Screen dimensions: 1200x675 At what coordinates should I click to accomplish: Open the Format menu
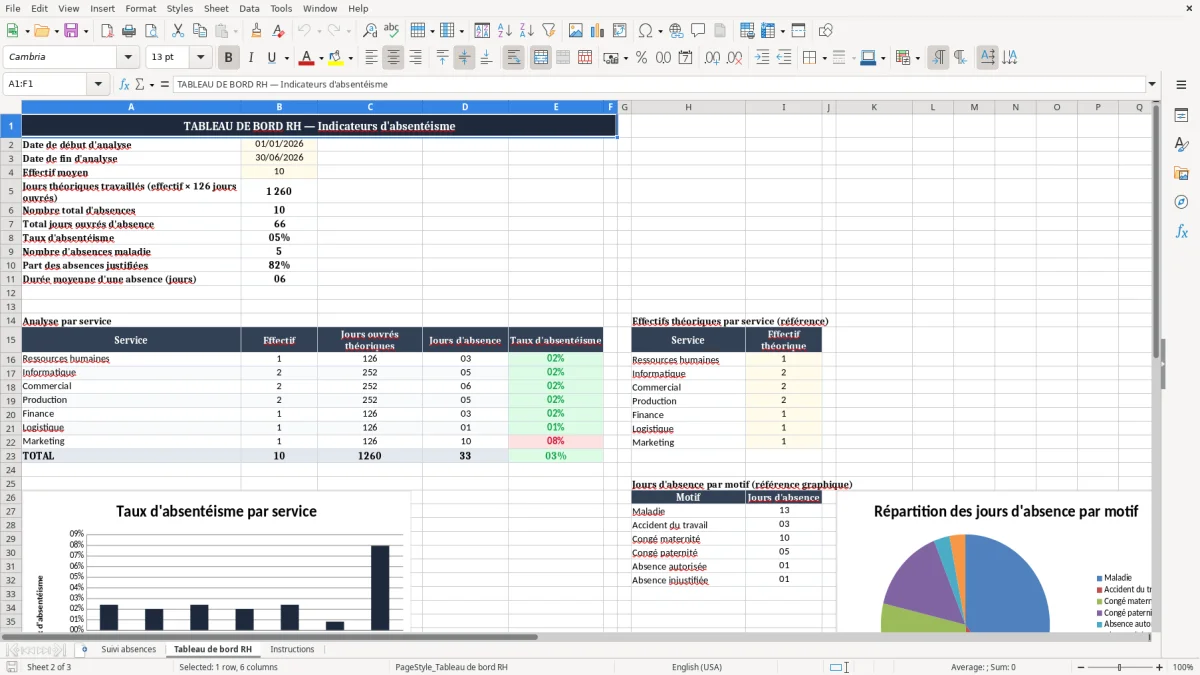click(140, 8)
